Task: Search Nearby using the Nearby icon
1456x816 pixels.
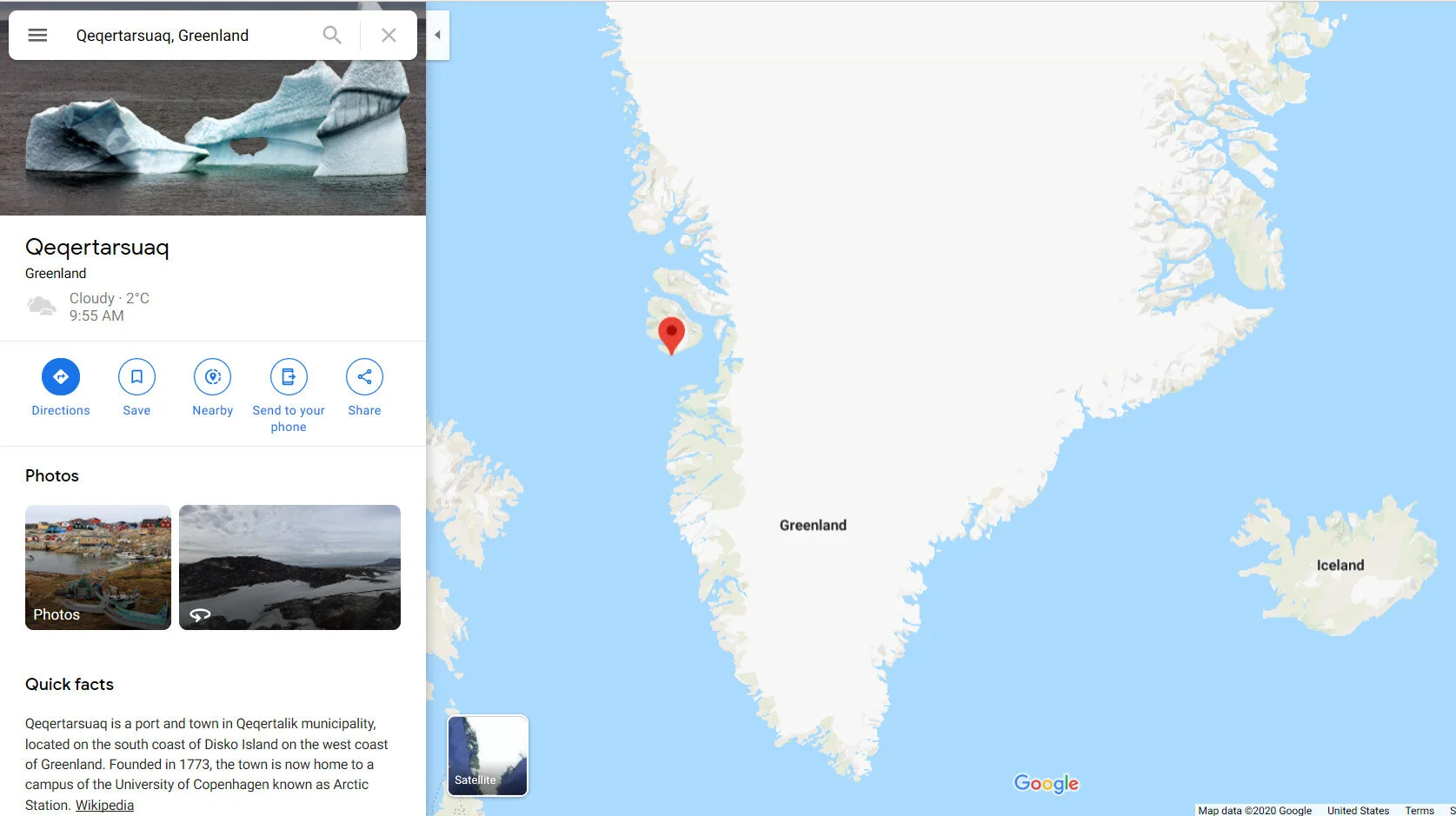Action: (x=213, y=376)
